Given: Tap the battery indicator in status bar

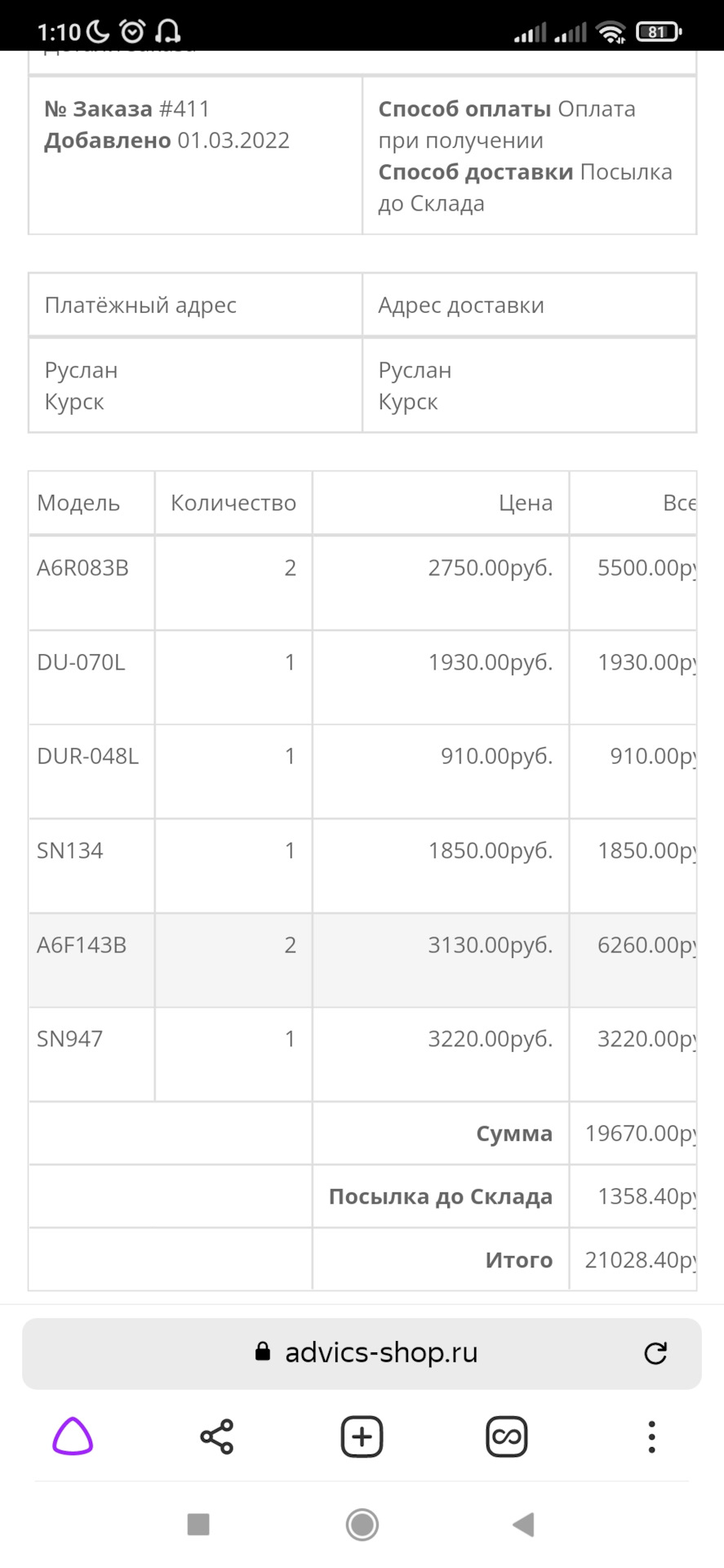Looking at the screenshot, I should point(659,32).
